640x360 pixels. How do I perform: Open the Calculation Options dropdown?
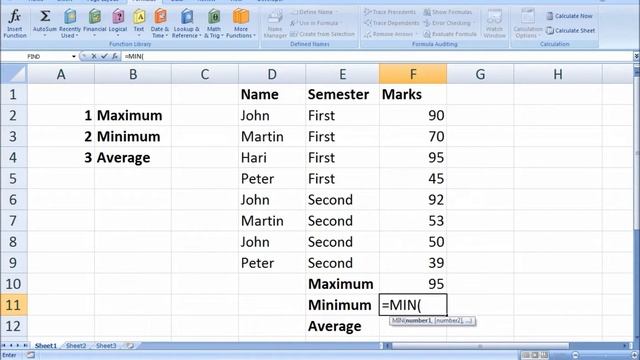[528, 24]
